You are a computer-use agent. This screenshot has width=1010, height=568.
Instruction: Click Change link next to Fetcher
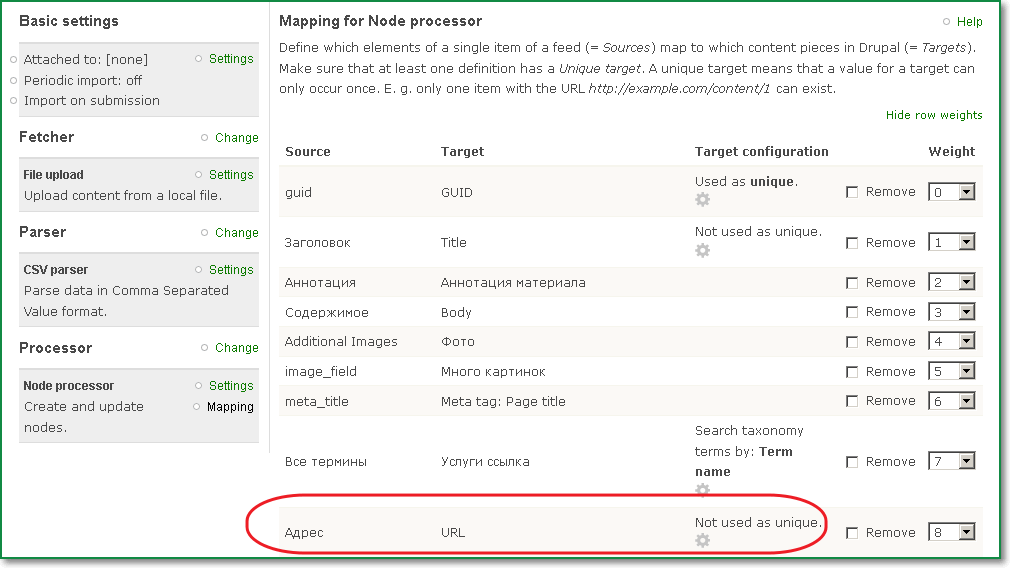pyautogui.click(x=236, y=138)
